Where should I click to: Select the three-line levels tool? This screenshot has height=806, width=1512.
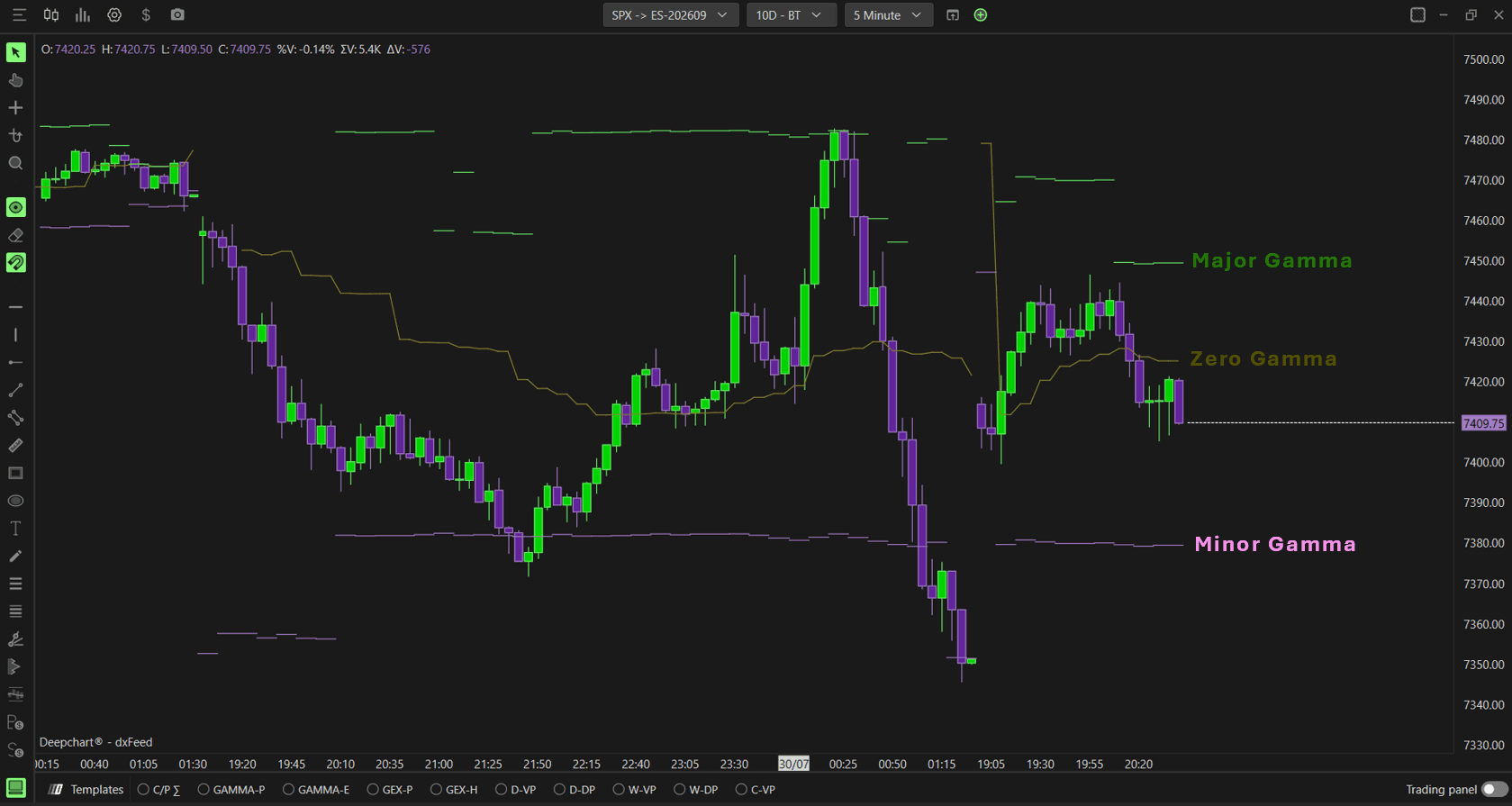coord(15,584)
